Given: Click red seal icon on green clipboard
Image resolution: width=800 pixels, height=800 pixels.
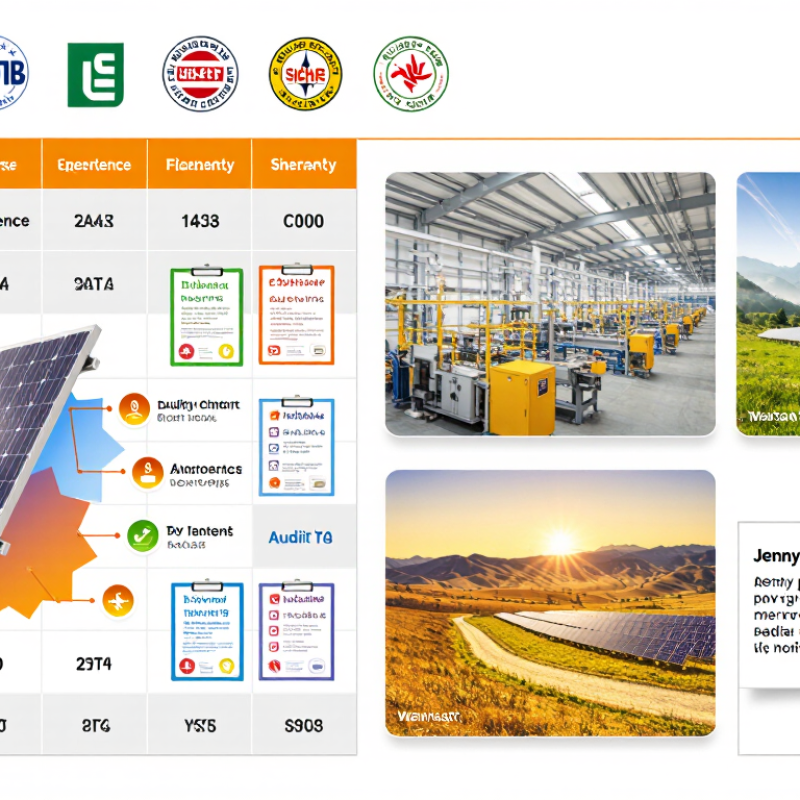Looking at the screenshot, I should click(x=186, y=351).
